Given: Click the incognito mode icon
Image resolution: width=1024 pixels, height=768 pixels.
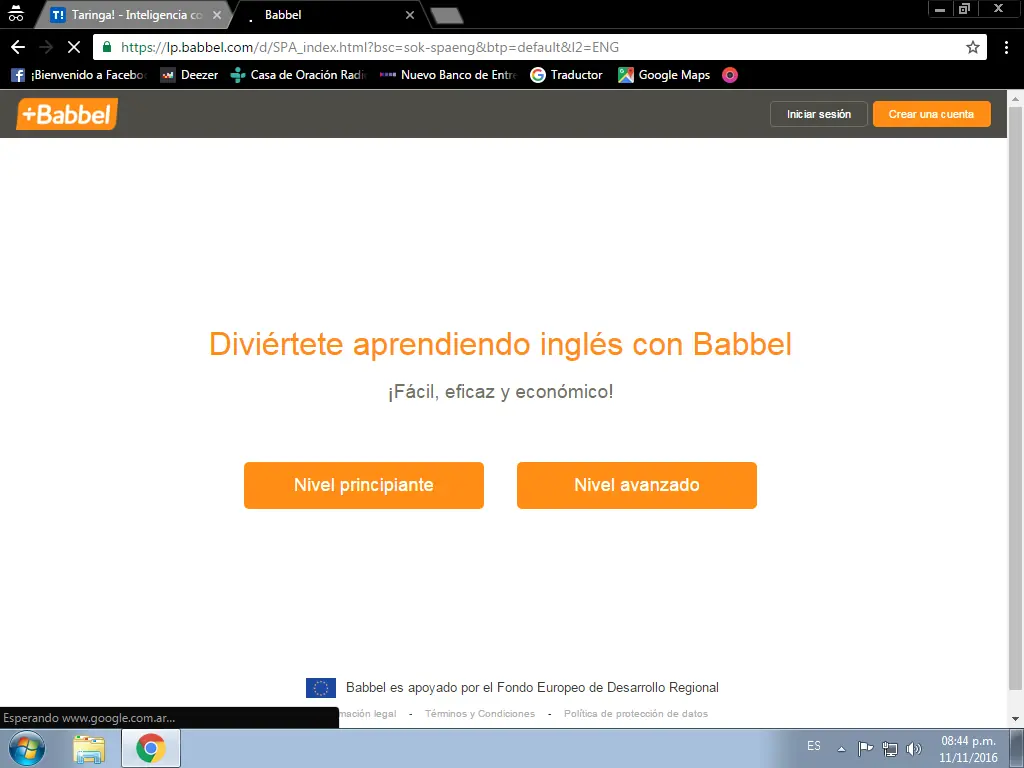Looking at the screenshot, I should (x=16, y=14).
